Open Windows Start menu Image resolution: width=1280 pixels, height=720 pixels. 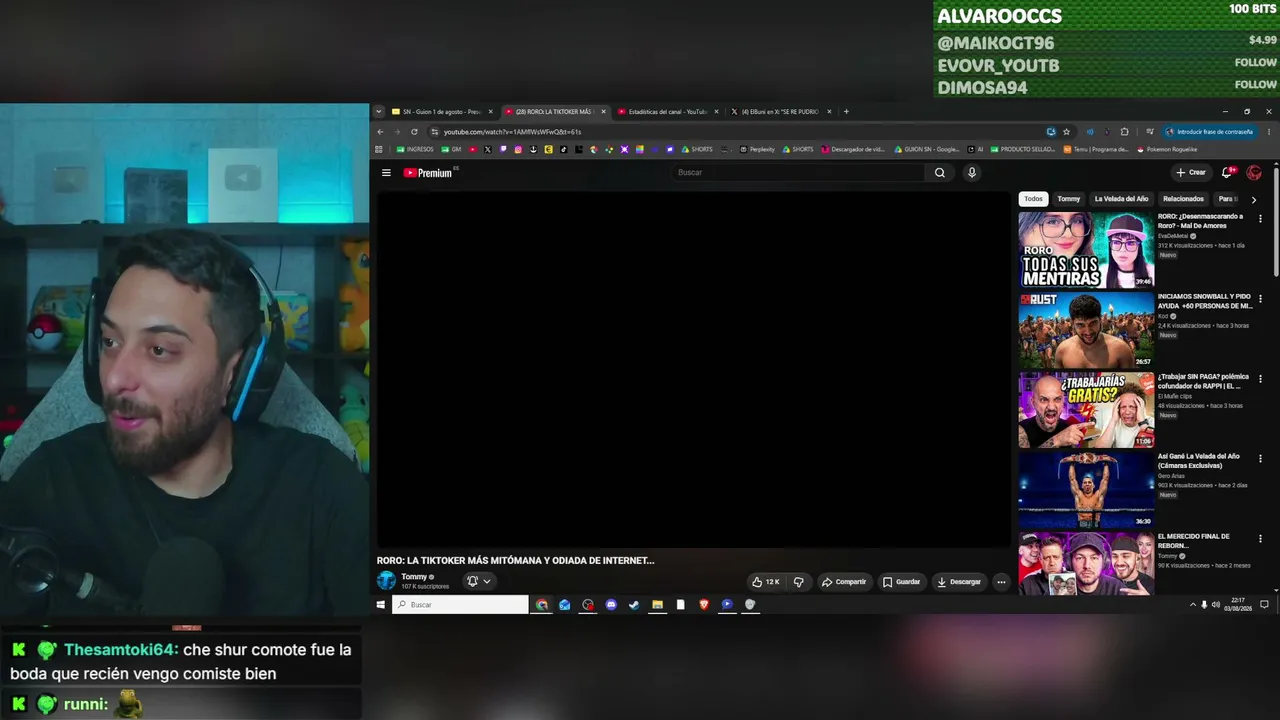coord(380,605)
